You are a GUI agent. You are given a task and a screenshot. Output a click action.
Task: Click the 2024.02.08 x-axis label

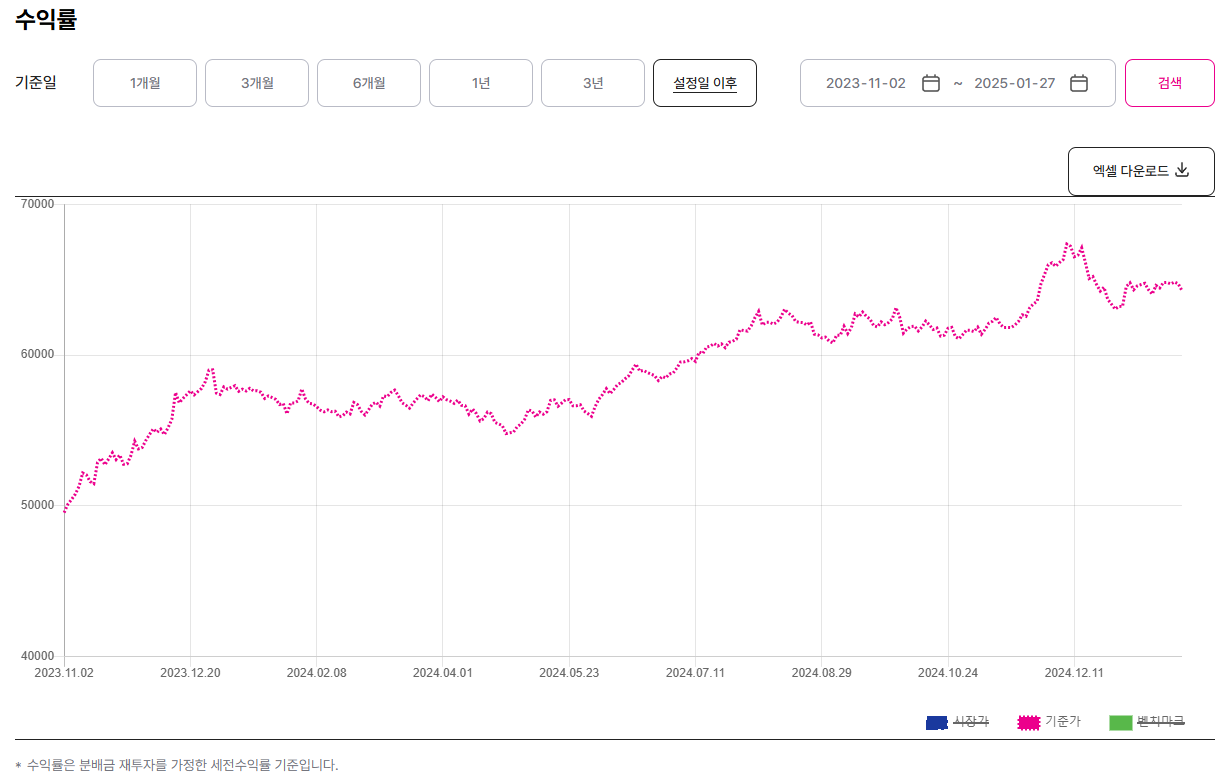(316, 673)
